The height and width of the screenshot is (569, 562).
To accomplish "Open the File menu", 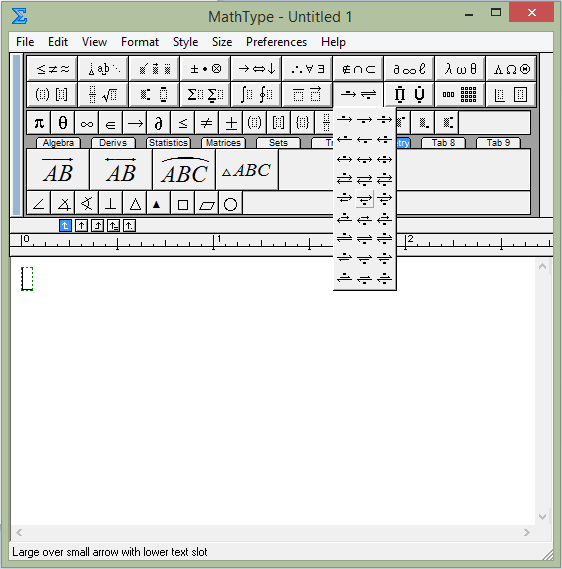I will click(25, 42).
